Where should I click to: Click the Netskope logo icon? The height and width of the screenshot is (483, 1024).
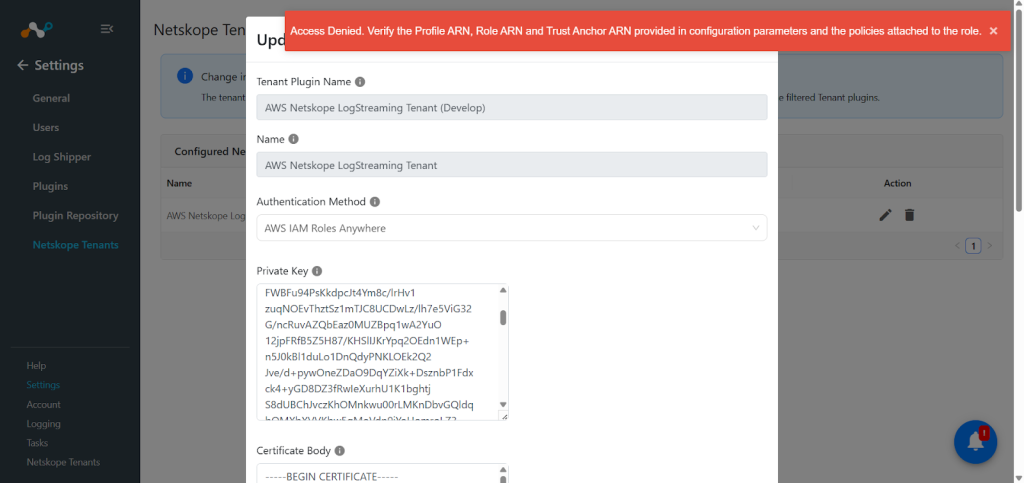(37, 29)
